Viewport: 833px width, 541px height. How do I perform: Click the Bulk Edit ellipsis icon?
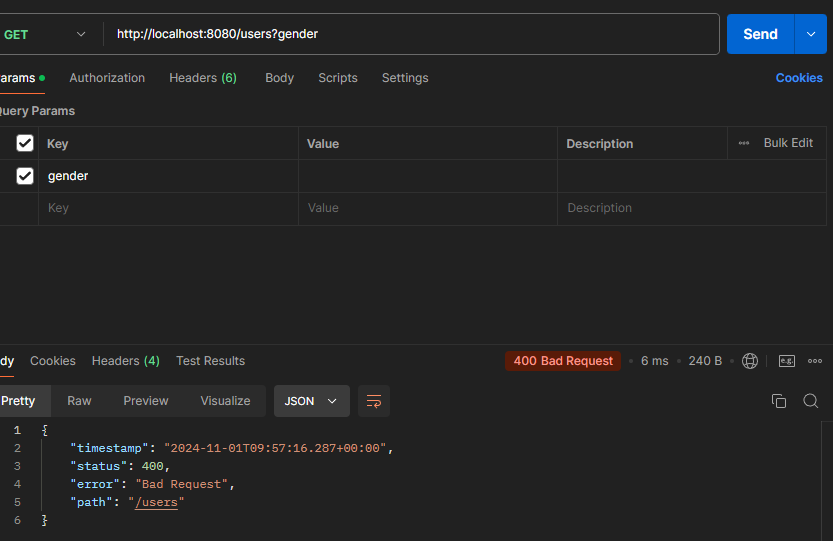click(x=744, y=143)
